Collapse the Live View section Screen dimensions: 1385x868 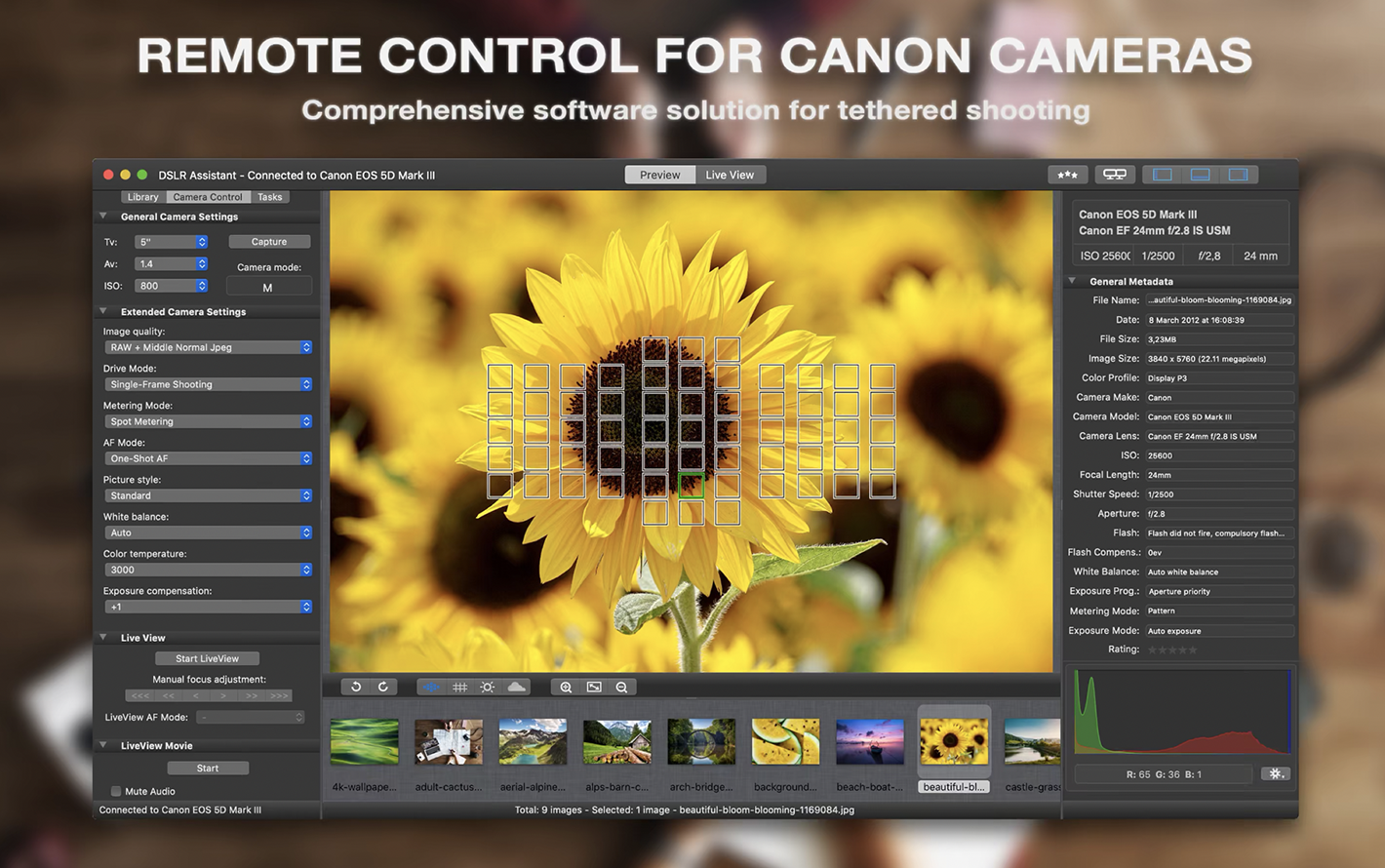[103, 638]
